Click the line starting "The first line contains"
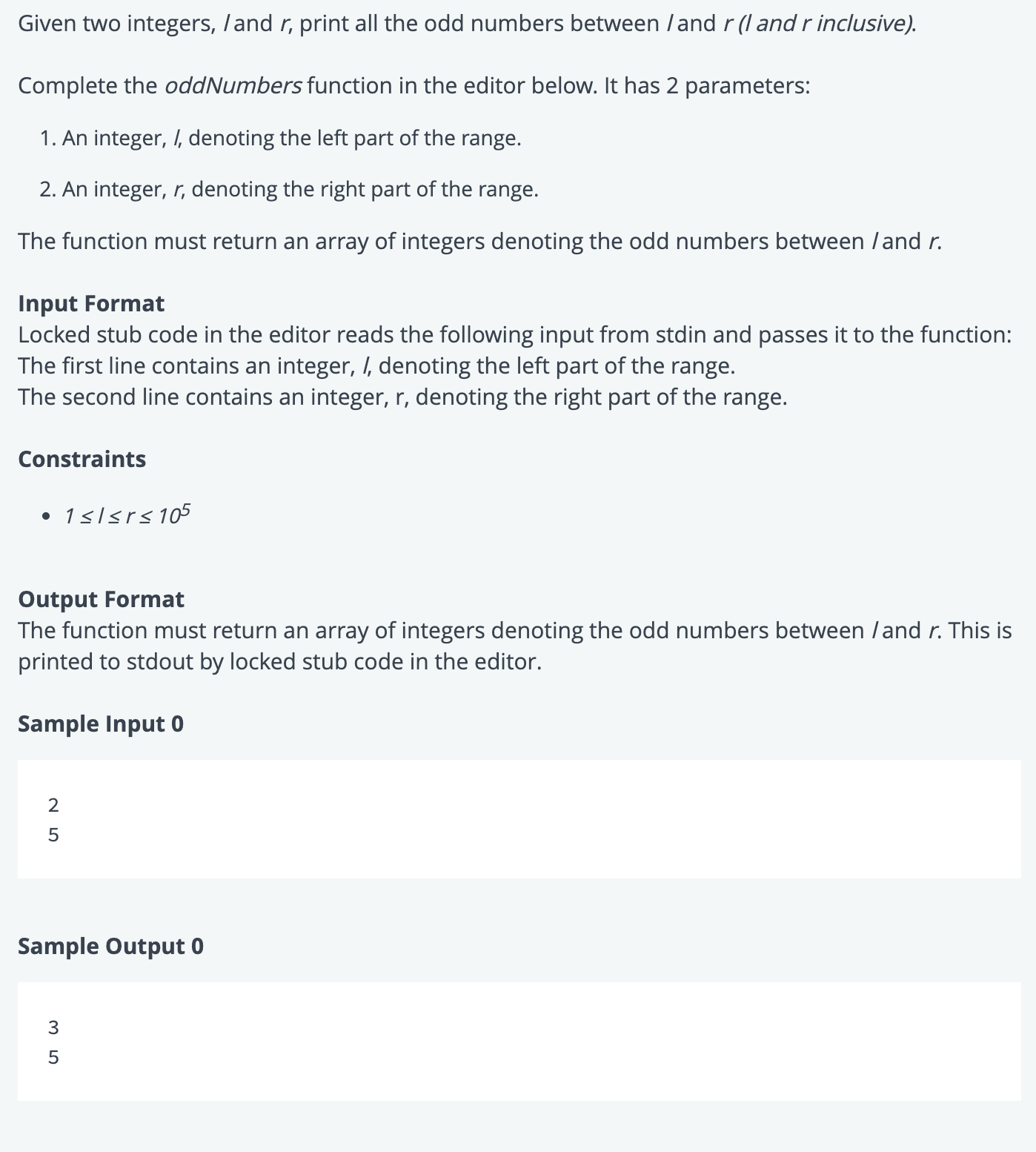 point(376,366)
